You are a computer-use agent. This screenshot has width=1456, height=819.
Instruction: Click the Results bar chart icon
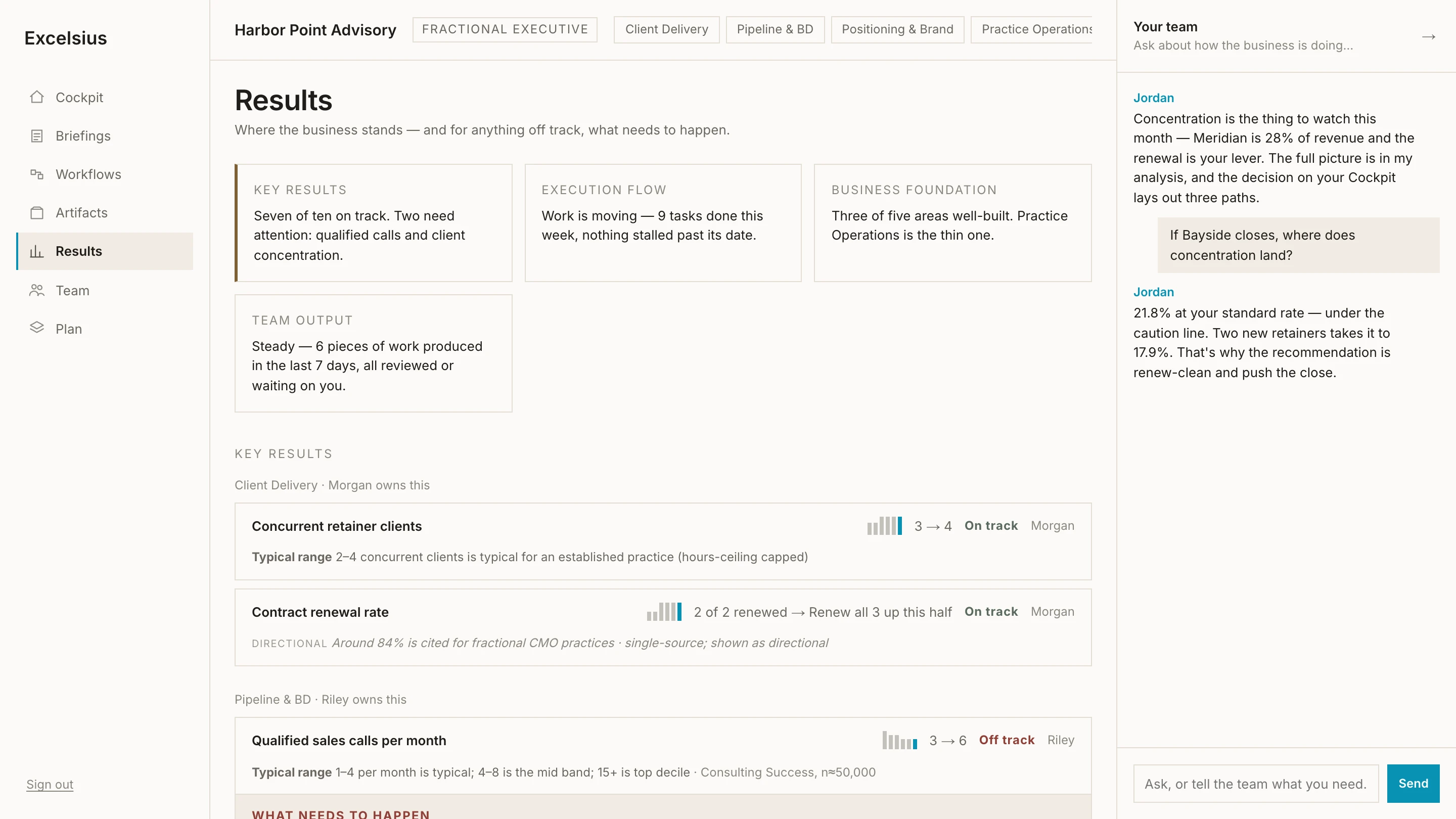tap(37, 251)
